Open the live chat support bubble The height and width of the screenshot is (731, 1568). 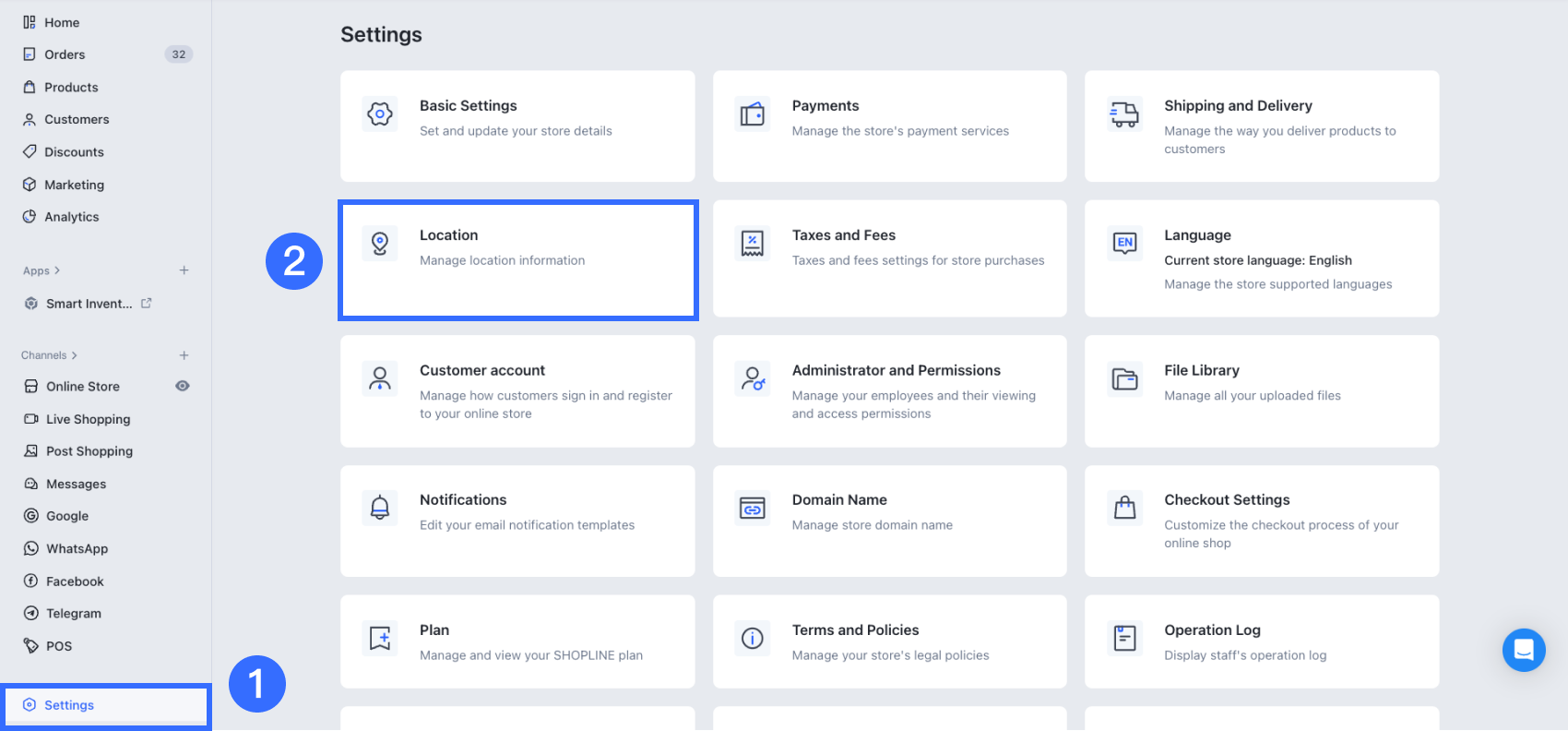(1523, 650)
